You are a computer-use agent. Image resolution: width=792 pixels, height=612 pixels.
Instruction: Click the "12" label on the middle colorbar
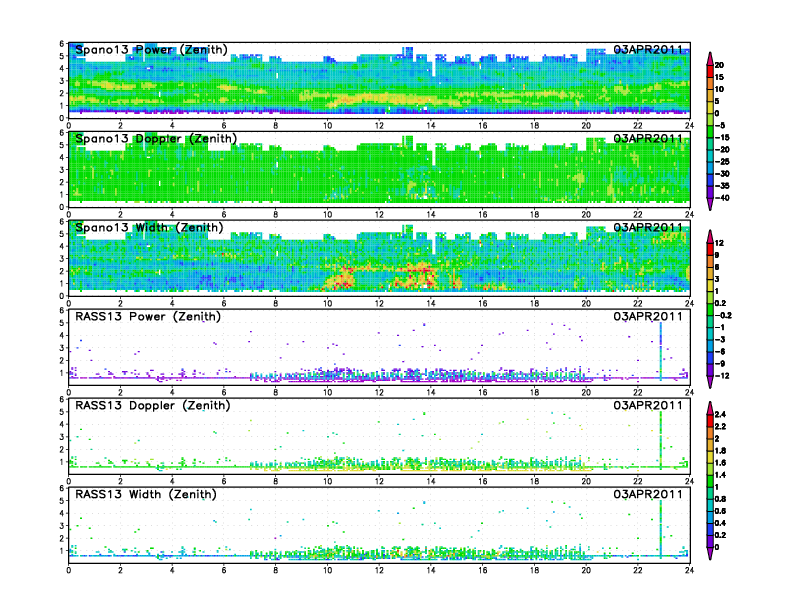coord(719,243)
